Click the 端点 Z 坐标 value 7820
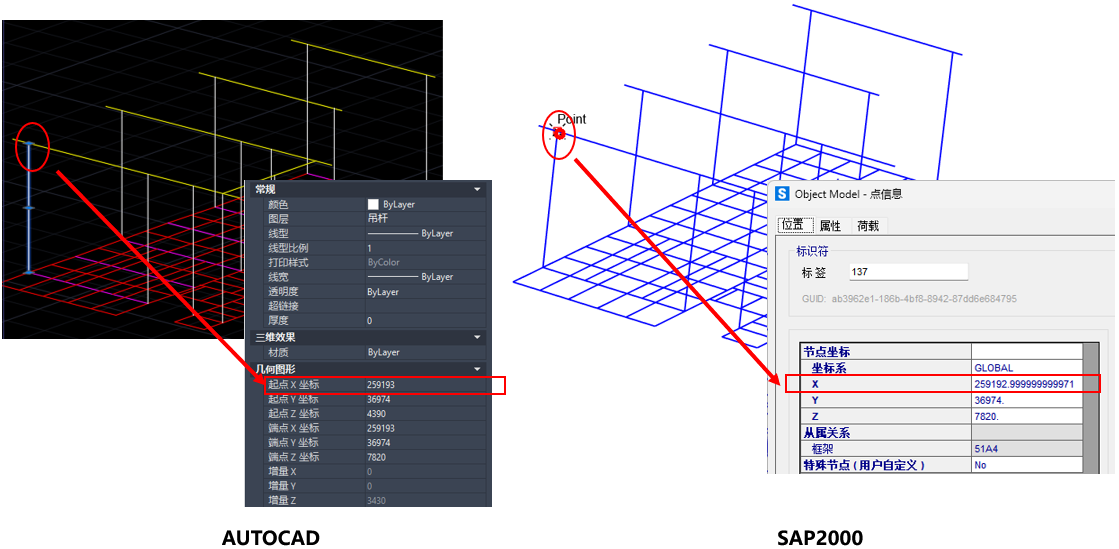This screenshot has height=549, width=1119. coord(379,457)
